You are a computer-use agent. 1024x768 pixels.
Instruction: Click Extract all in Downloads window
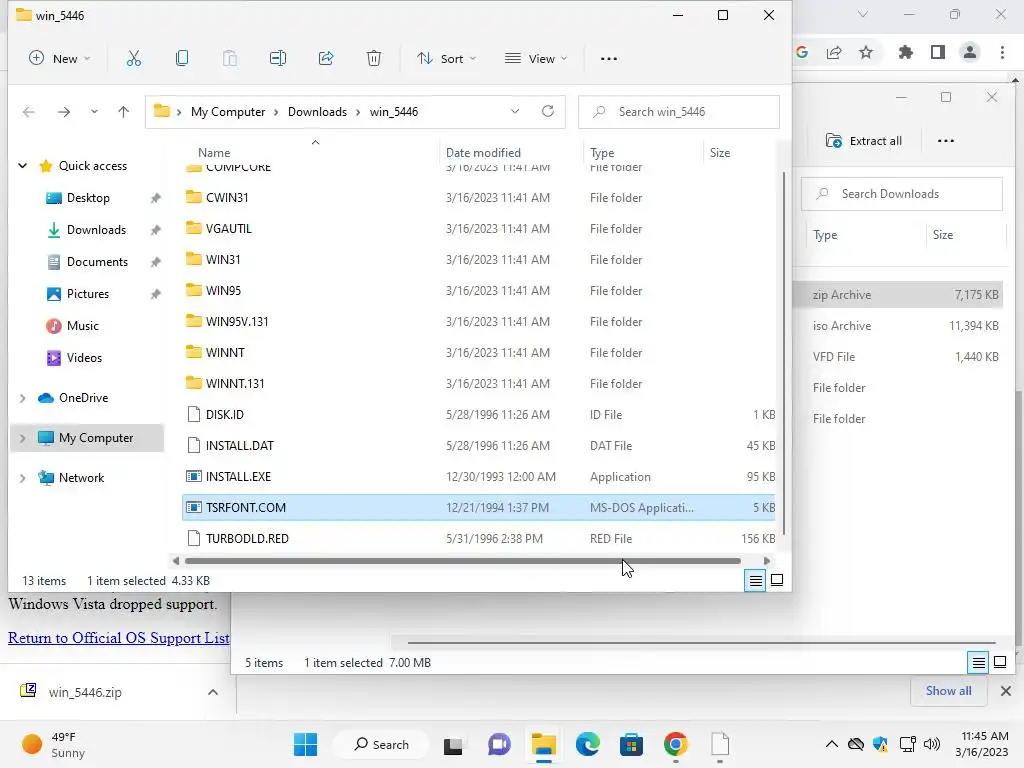pyautogui.click(x=864, y=141)
